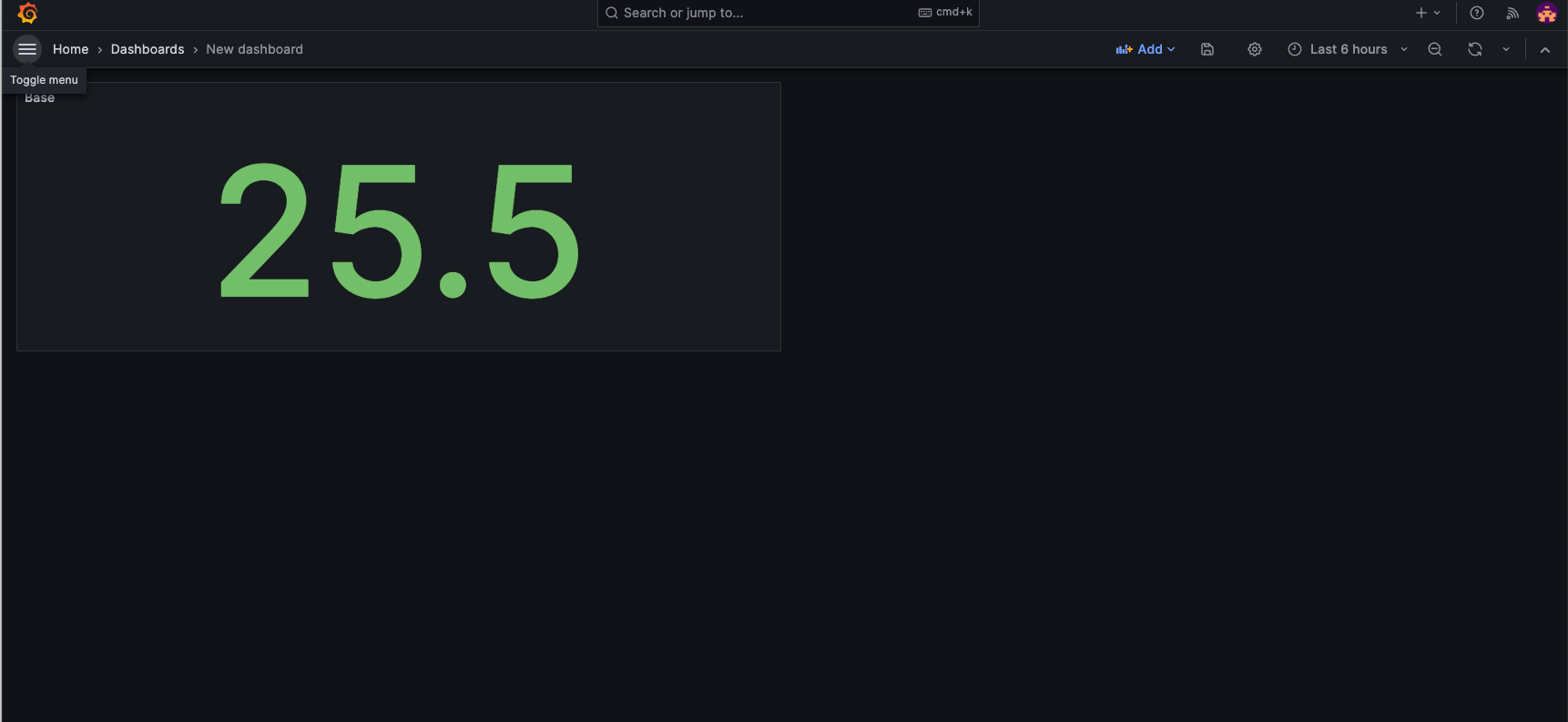Open the plus New menu

[x=1427, y=13]
